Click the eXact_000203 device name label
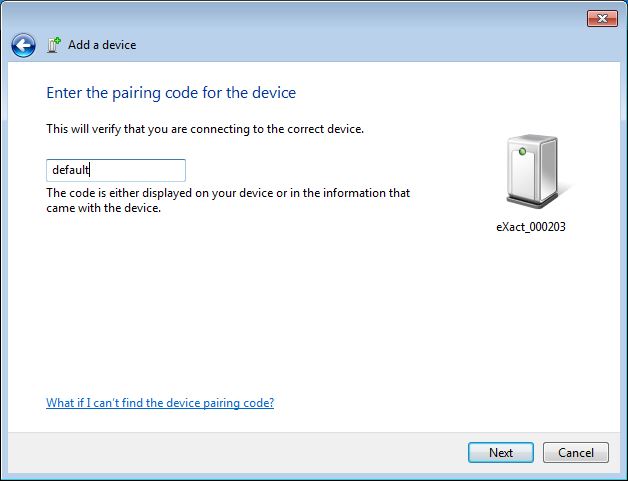The image size is (628, 481). coord(531,227)
